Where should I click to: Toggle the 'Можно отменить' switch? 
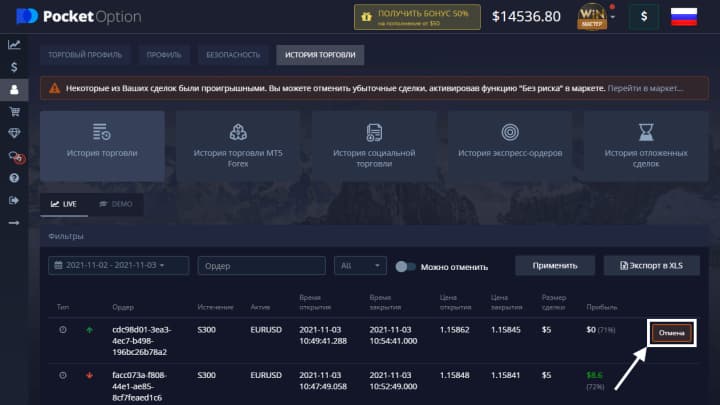point(406,266)
